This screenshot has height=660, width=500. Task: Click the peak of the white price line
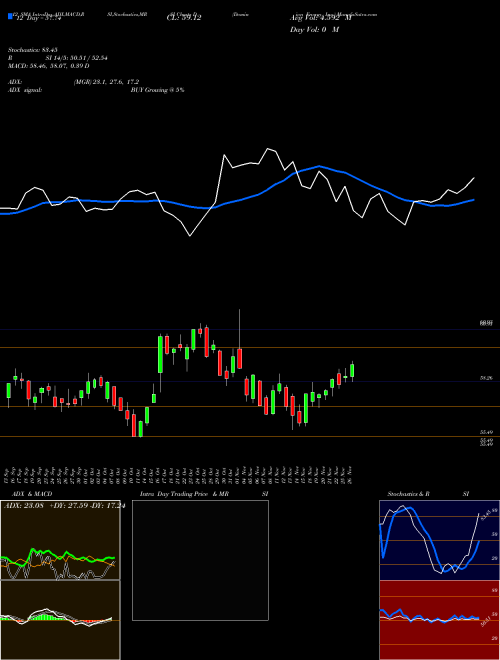(268, 149)
